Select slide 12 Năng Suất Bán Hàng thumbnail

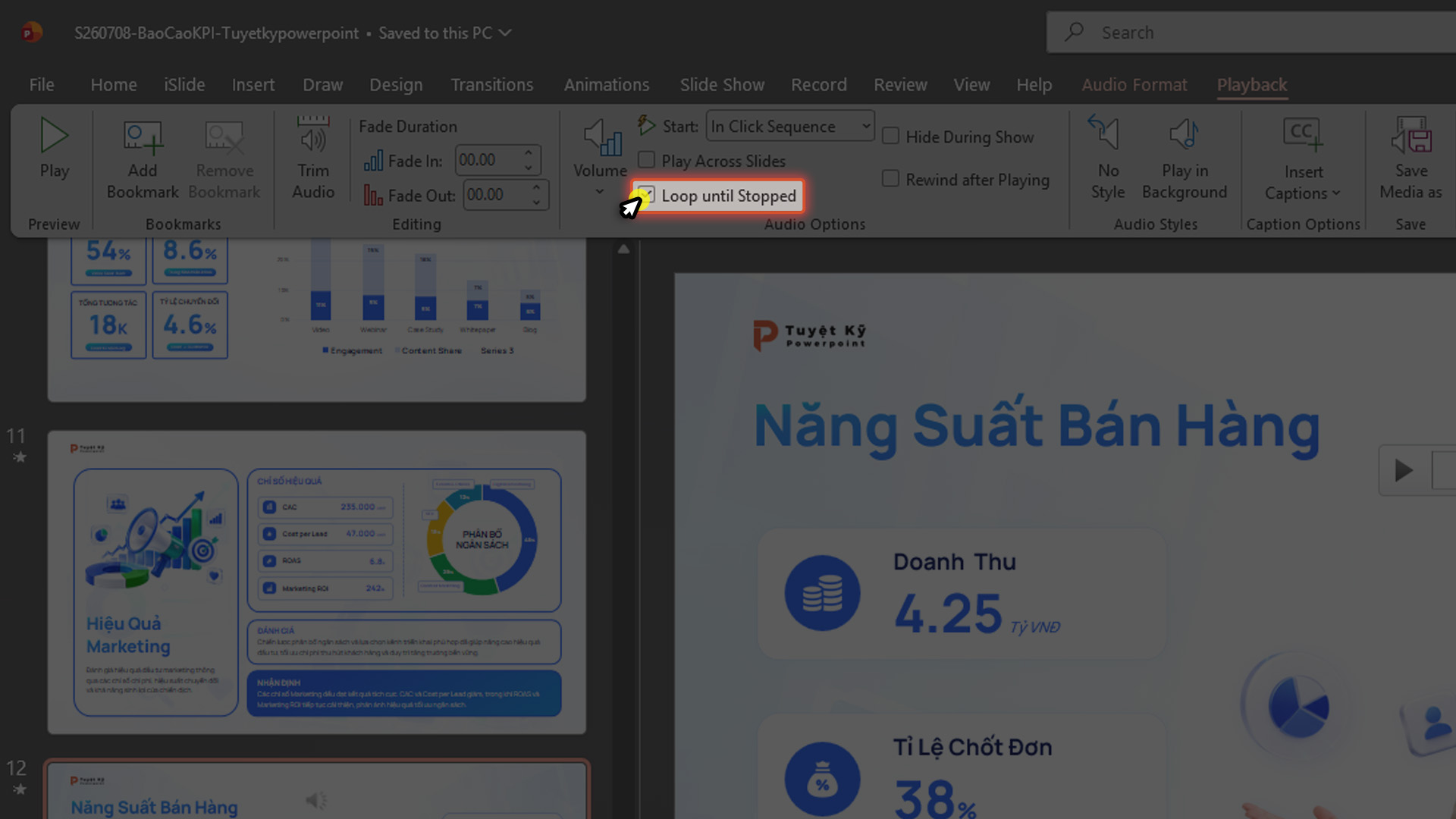(316, 789)
